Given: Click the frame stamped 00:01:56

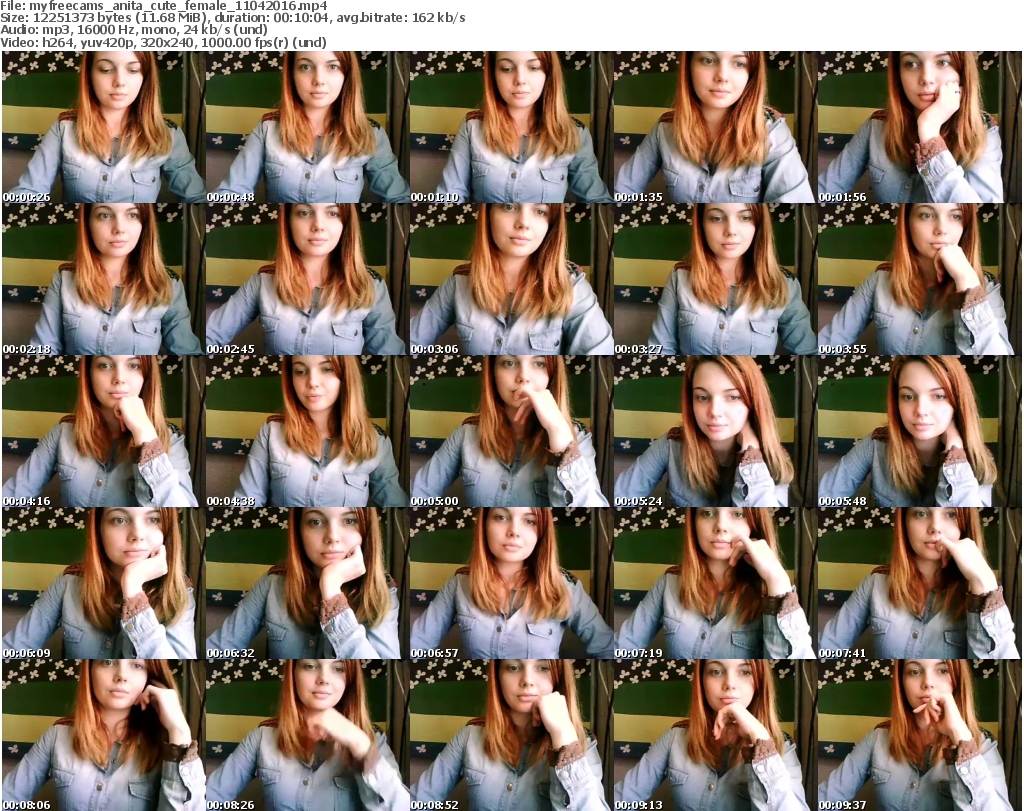Looking at the screenshot, I should pyautogui.click(x=919, y=128).
